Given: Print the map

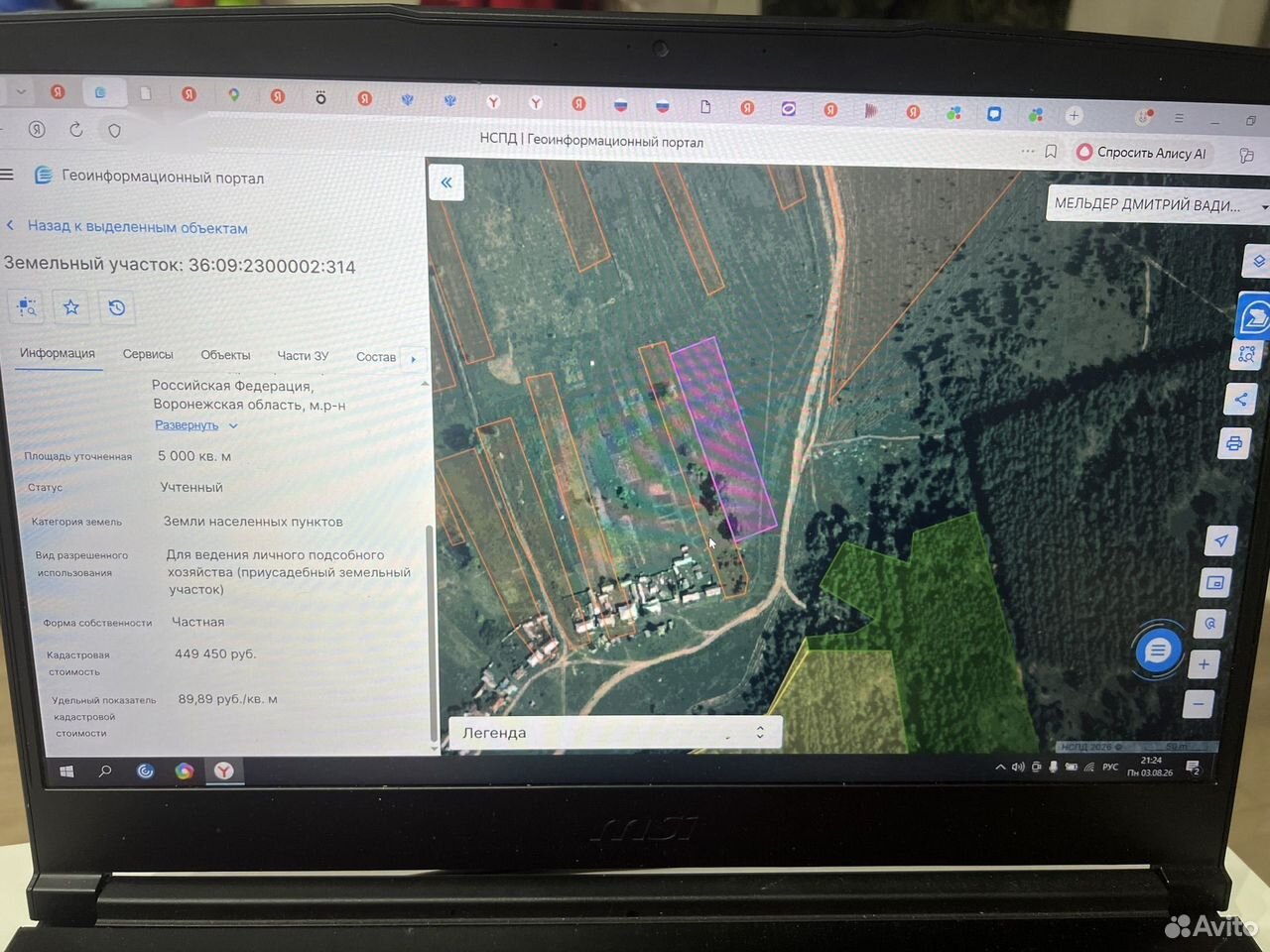Looking at the screenshot, I should click(1233, 443).
